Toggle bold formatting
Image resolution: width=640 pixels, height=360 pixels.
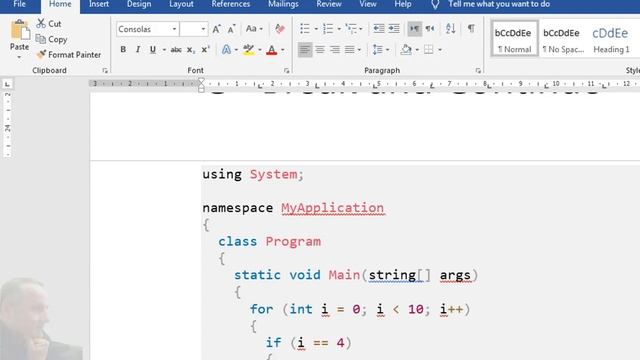pyautogui.click(x=123, y=50)
